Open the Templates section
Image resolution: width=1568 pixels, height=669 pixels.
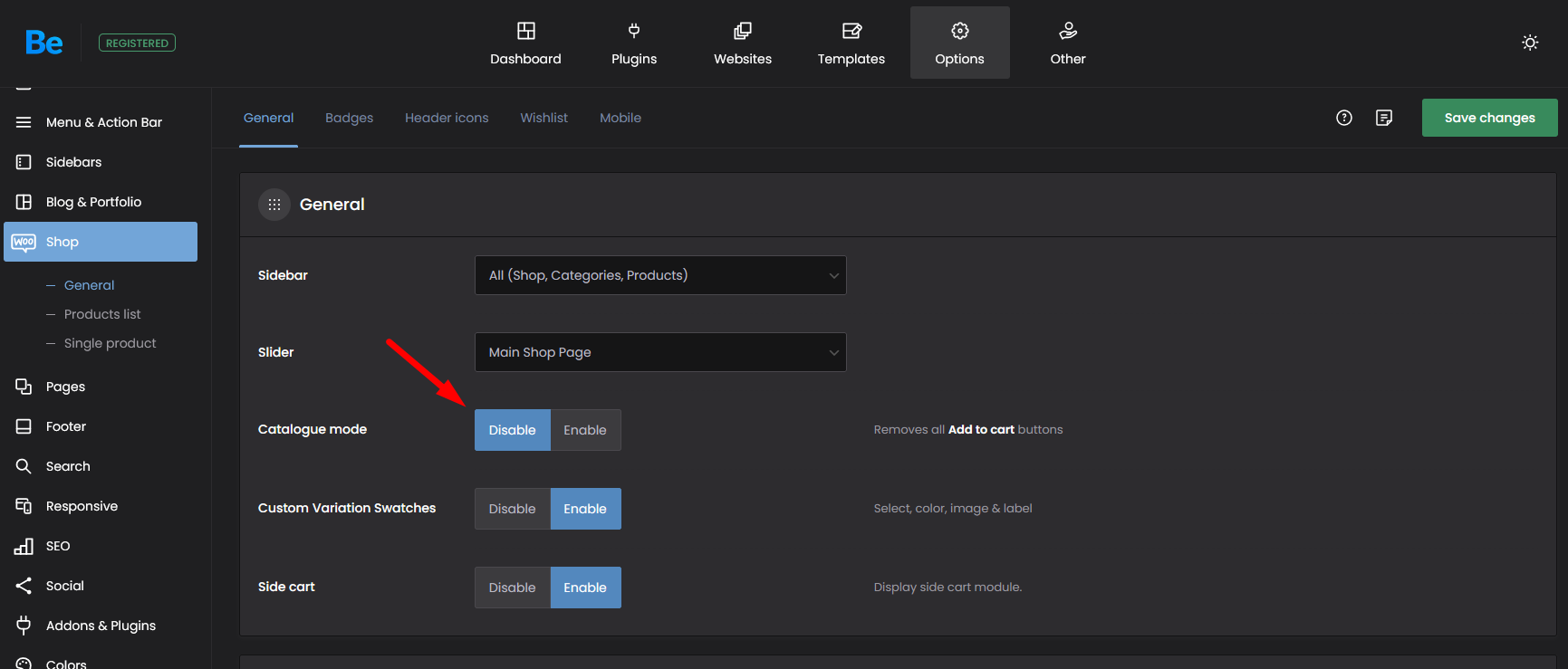point(851,43)
